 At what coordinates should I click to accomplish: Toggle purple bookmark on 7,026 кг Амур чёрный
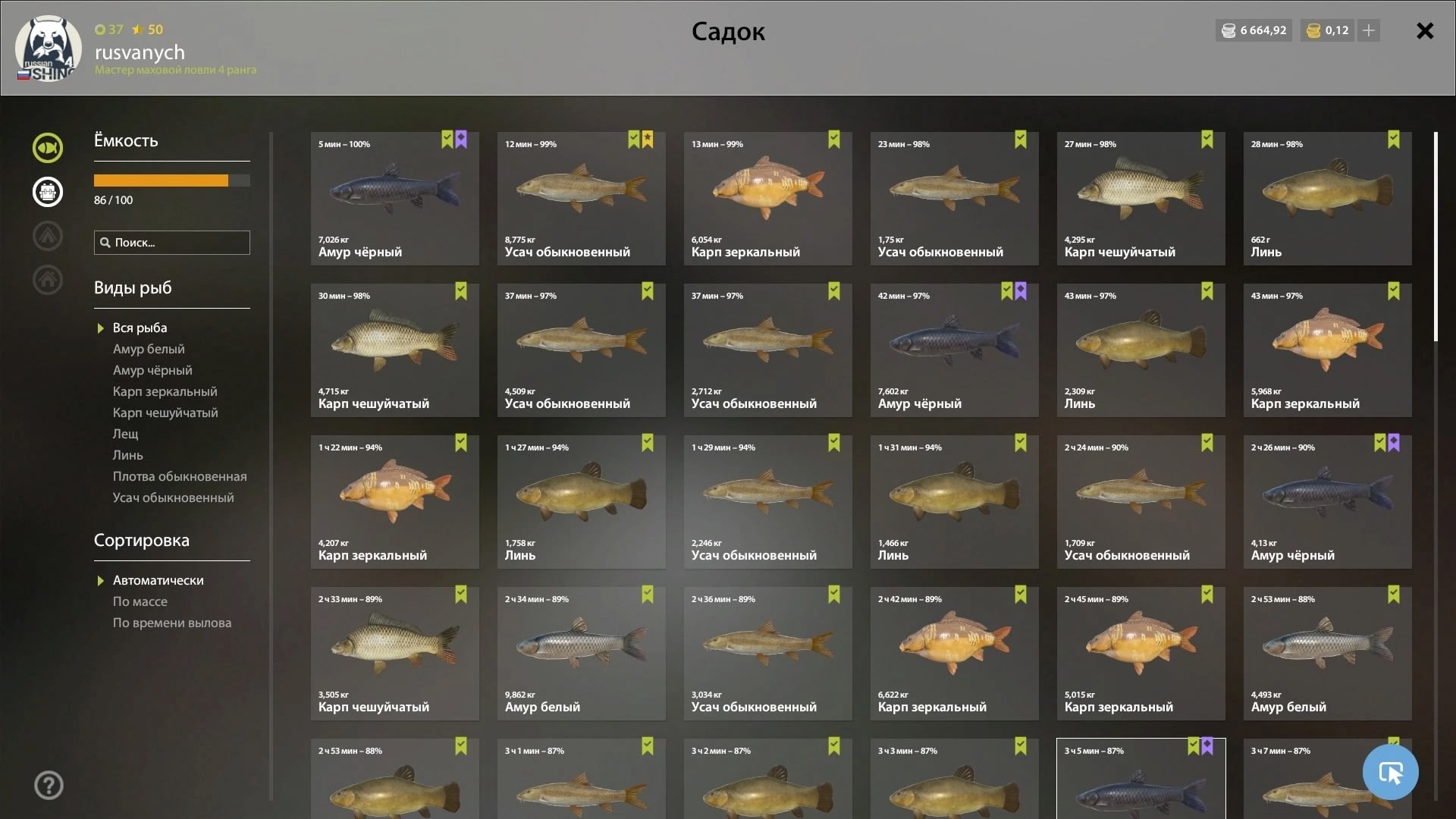[461, 140]
